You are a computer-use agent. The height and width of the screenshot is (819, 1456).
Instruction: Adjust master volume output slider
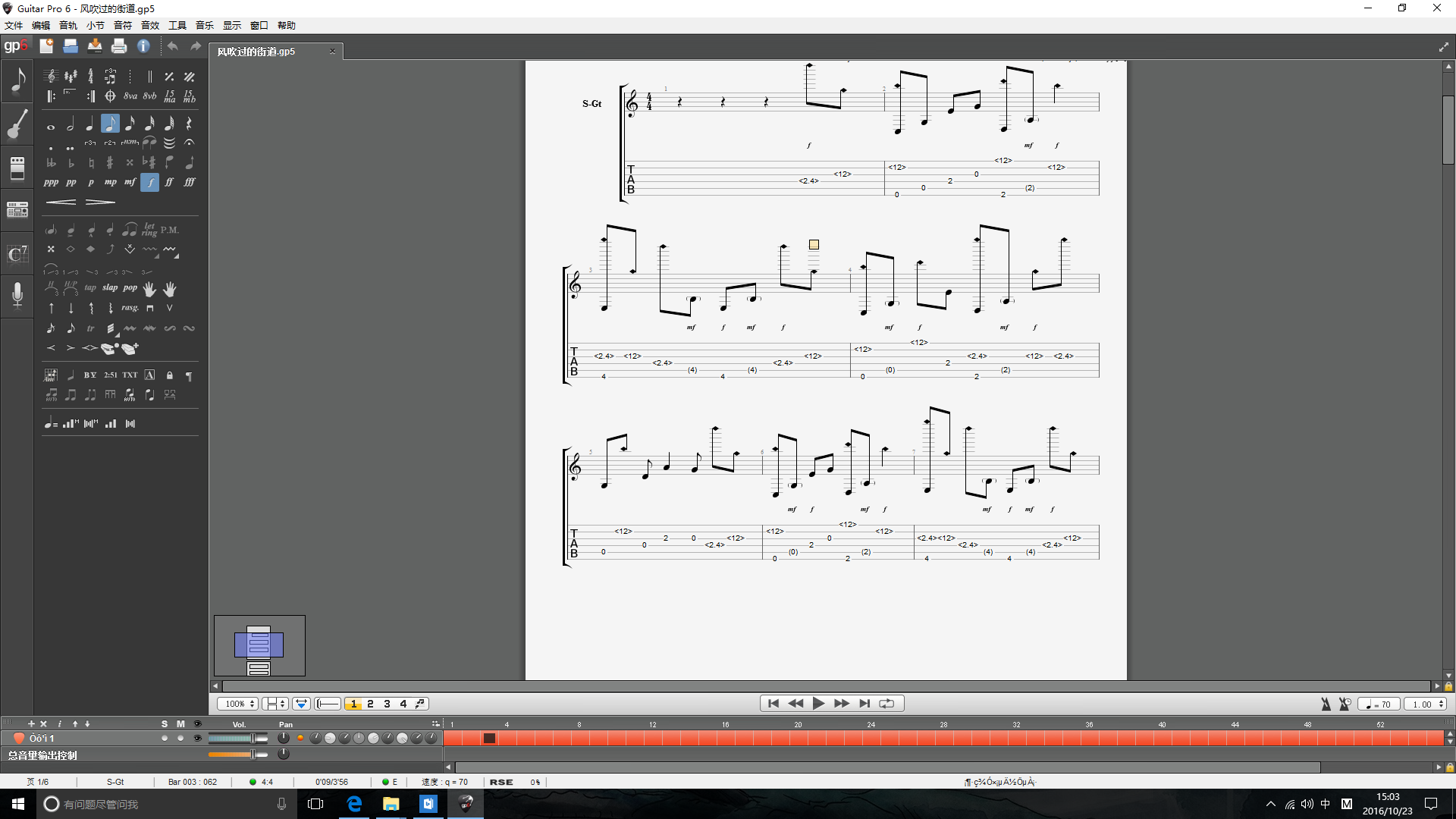[237, 755]
